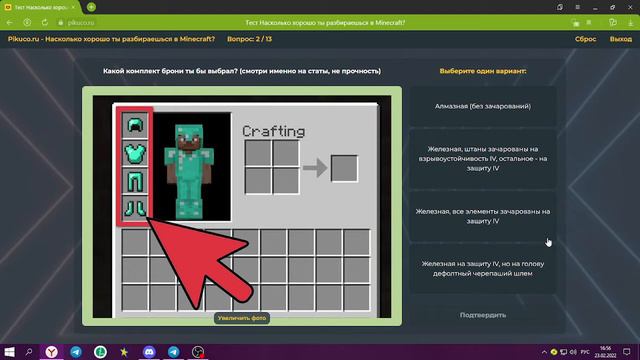The height and width of the screenshot is (360, 640).
Task: Open a new browser tab with plus button
Action: (91, 7)
